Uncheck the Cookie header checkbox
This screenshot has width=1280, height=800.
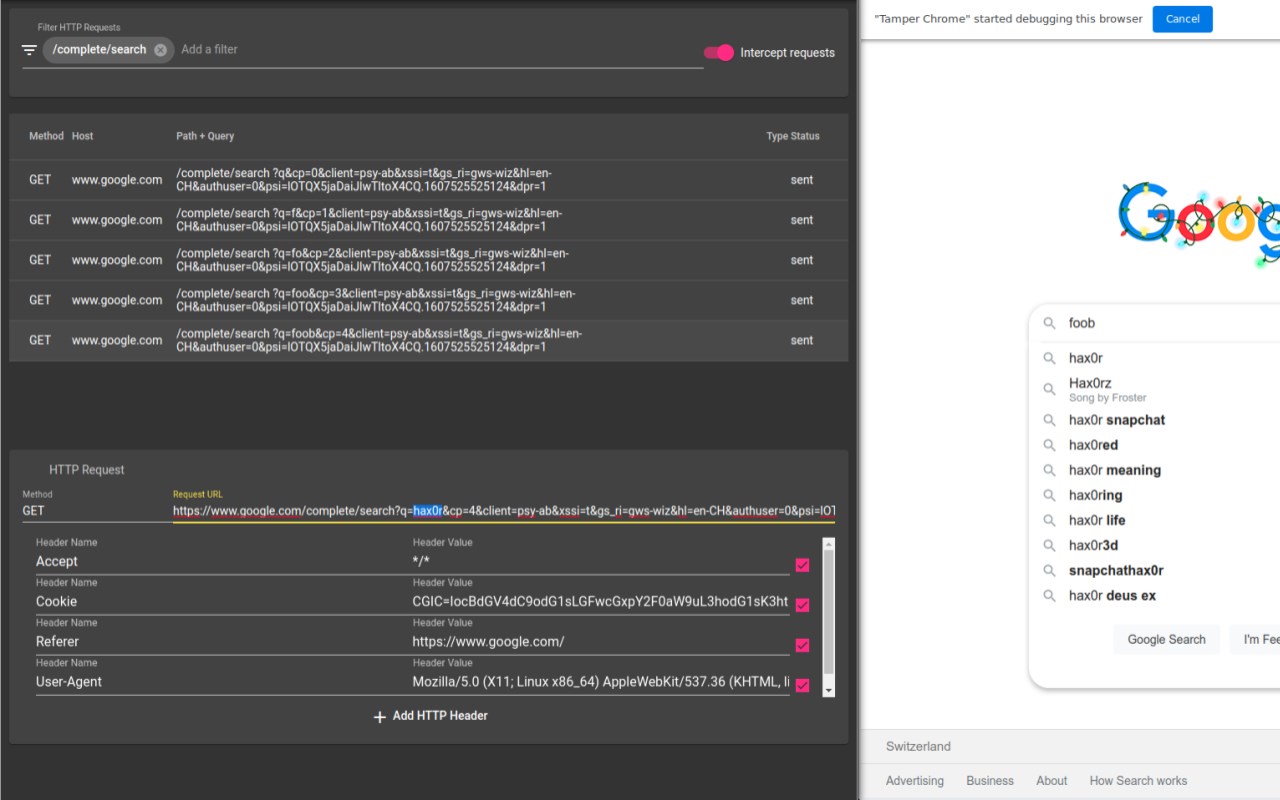click(x=802, y=605)
